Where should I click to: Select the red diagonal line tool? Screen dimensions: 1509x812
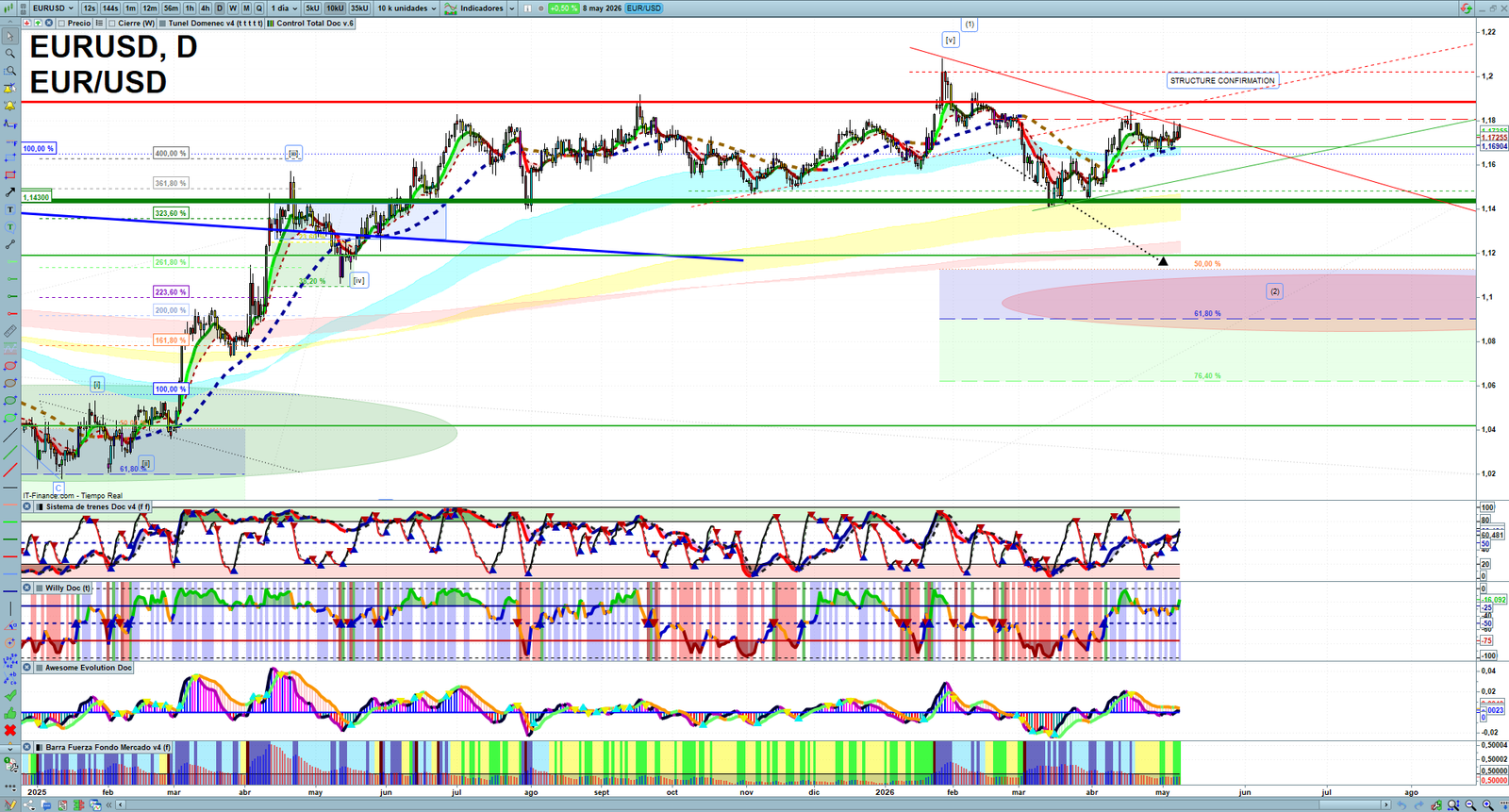pos(9,470)
